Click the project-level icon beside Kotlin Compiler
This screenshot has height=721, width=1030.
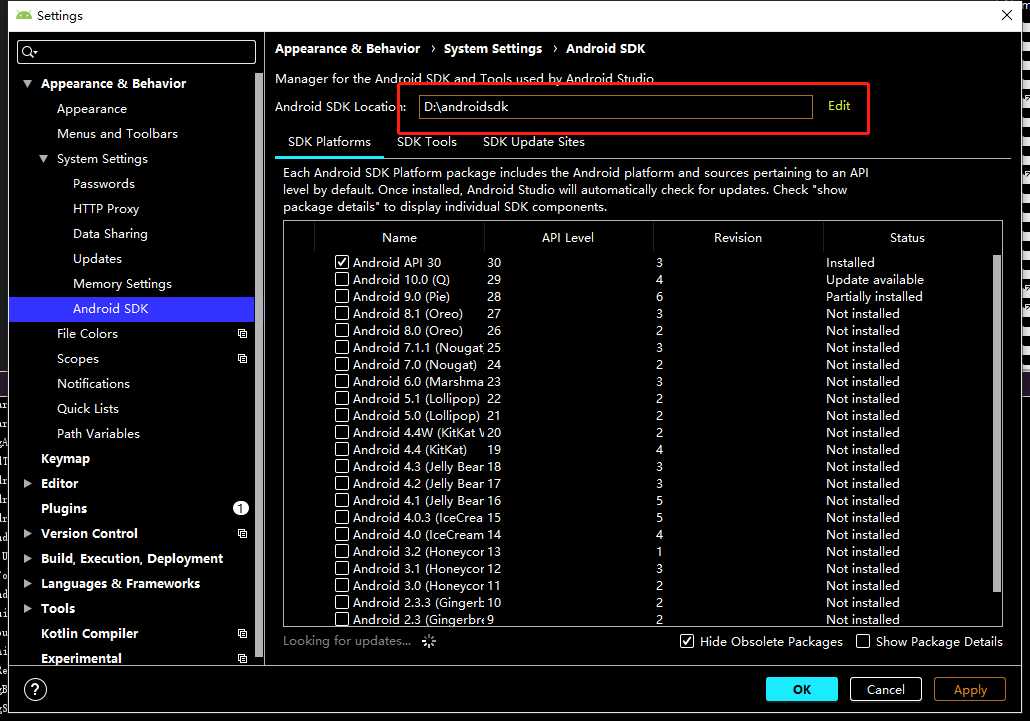[242, 634]
